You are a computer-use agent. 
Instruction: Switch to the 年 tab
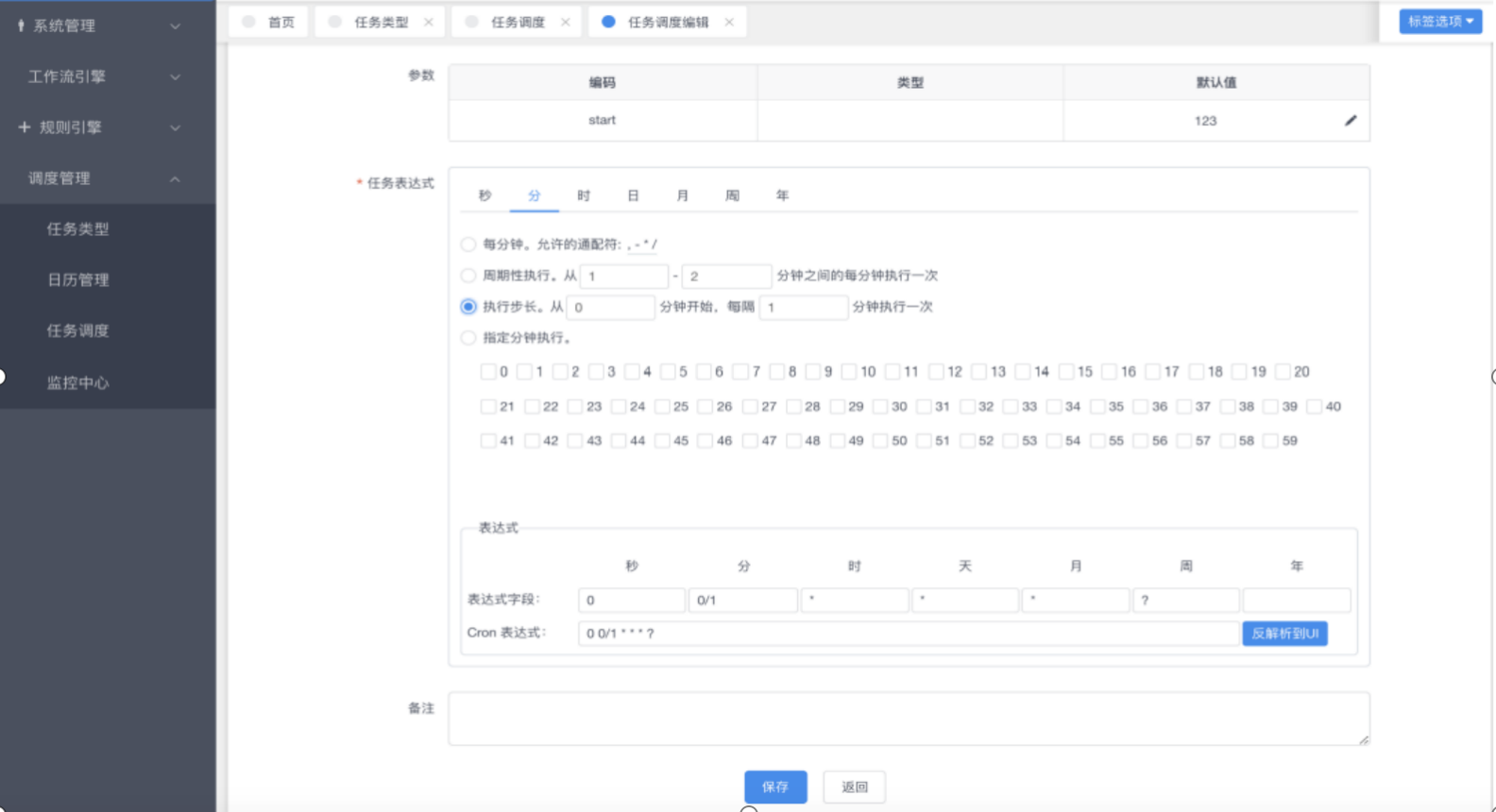click(782, 195)
